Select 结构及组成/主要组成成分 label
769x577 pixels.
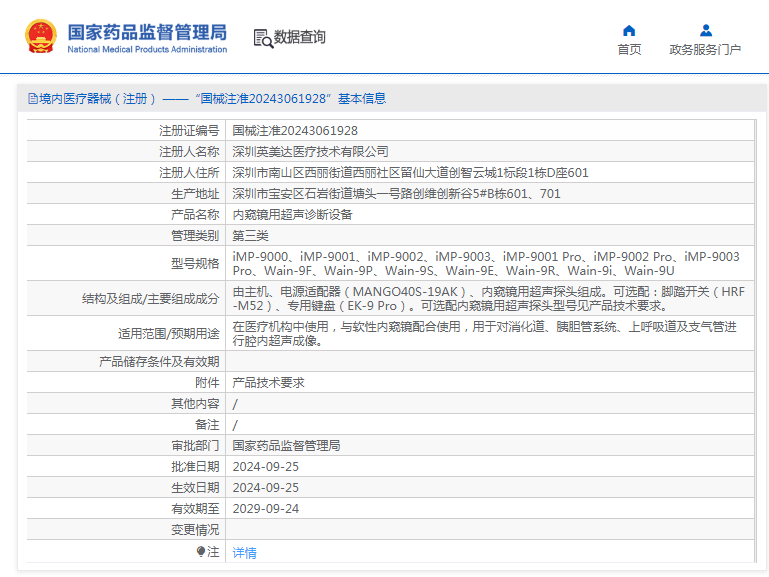tap(150, 299)
